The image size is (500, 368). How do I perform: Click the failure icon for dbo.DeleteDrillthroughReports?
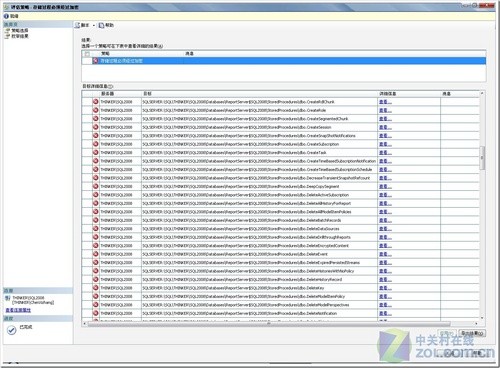click(96, 237)
